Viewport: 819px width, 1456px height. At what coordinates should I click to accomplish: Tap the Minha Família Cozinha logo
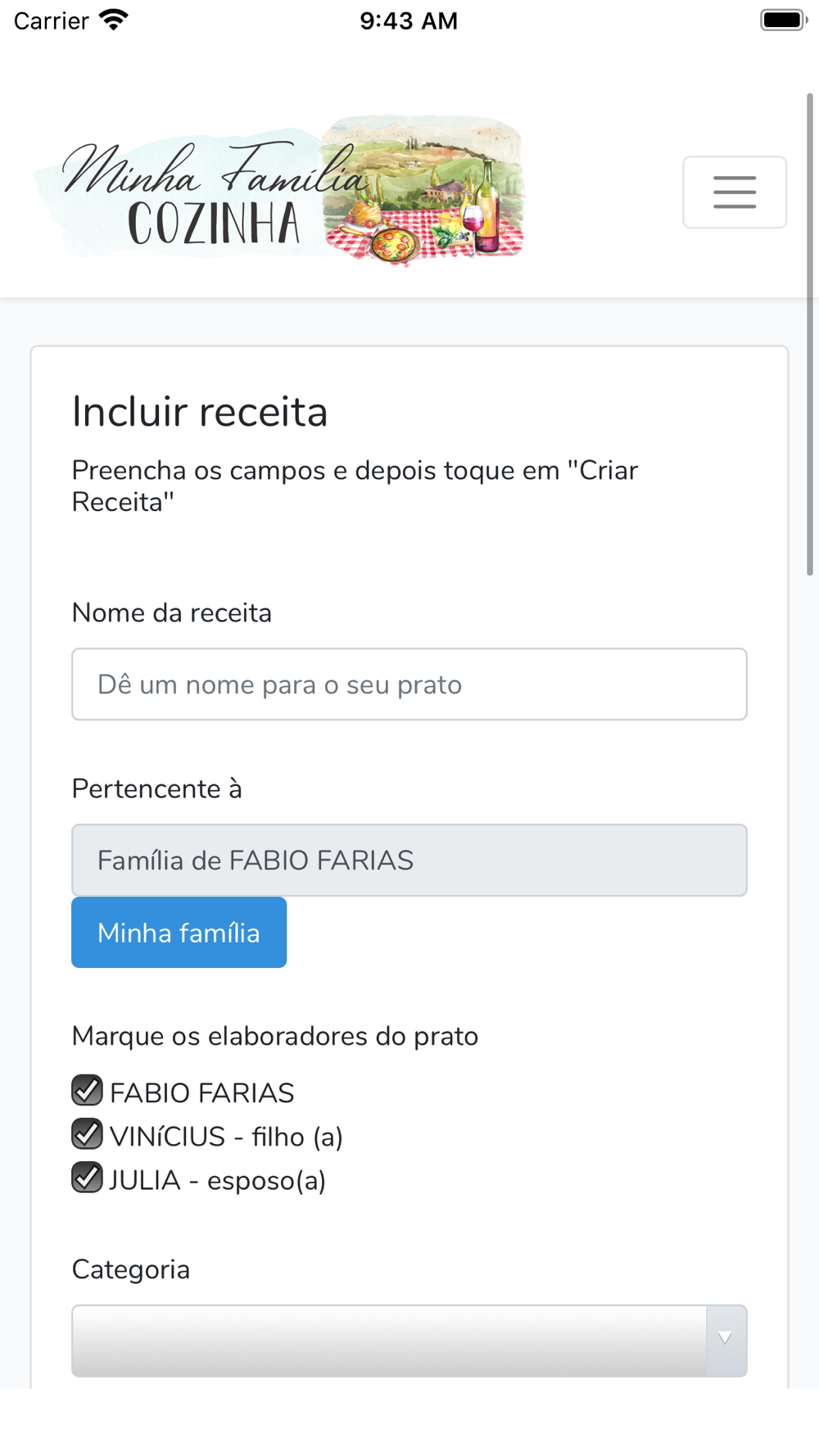point(278,190)
